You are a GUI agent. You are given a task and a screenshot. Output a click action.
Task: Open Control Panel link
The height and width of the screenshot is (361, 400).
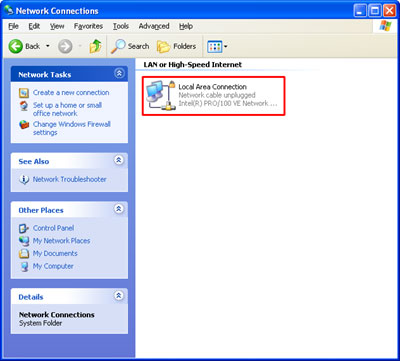pos(53,228)
